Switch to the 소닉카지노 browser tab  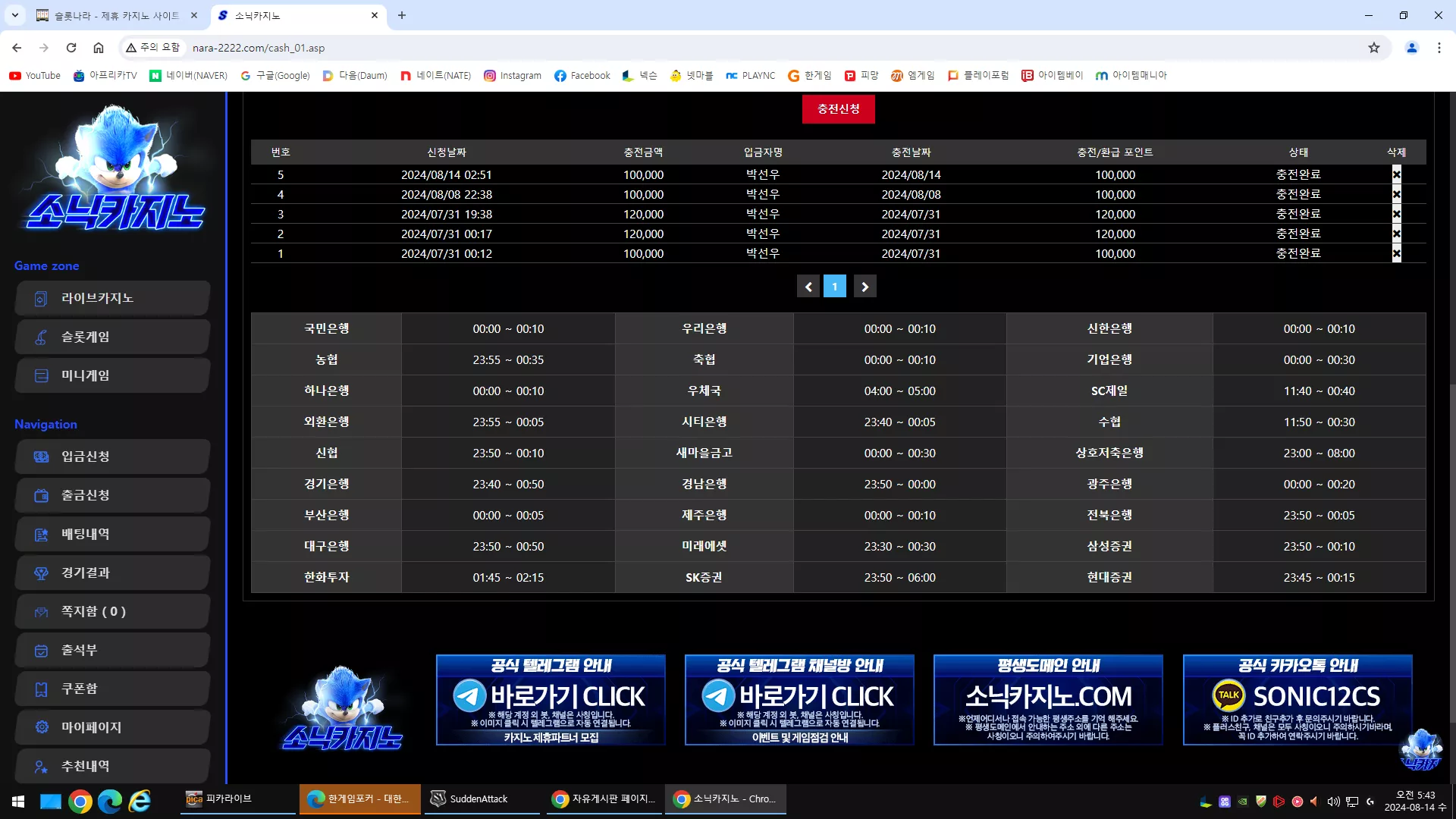tap(297, 15)
